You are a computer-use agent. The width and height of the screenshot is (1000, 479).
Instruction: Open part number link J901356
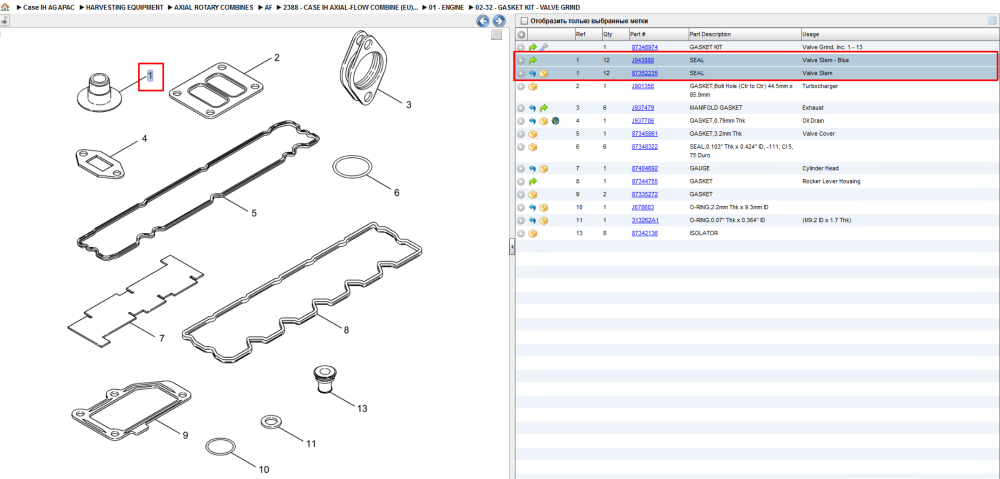click(x=642, y=86)
